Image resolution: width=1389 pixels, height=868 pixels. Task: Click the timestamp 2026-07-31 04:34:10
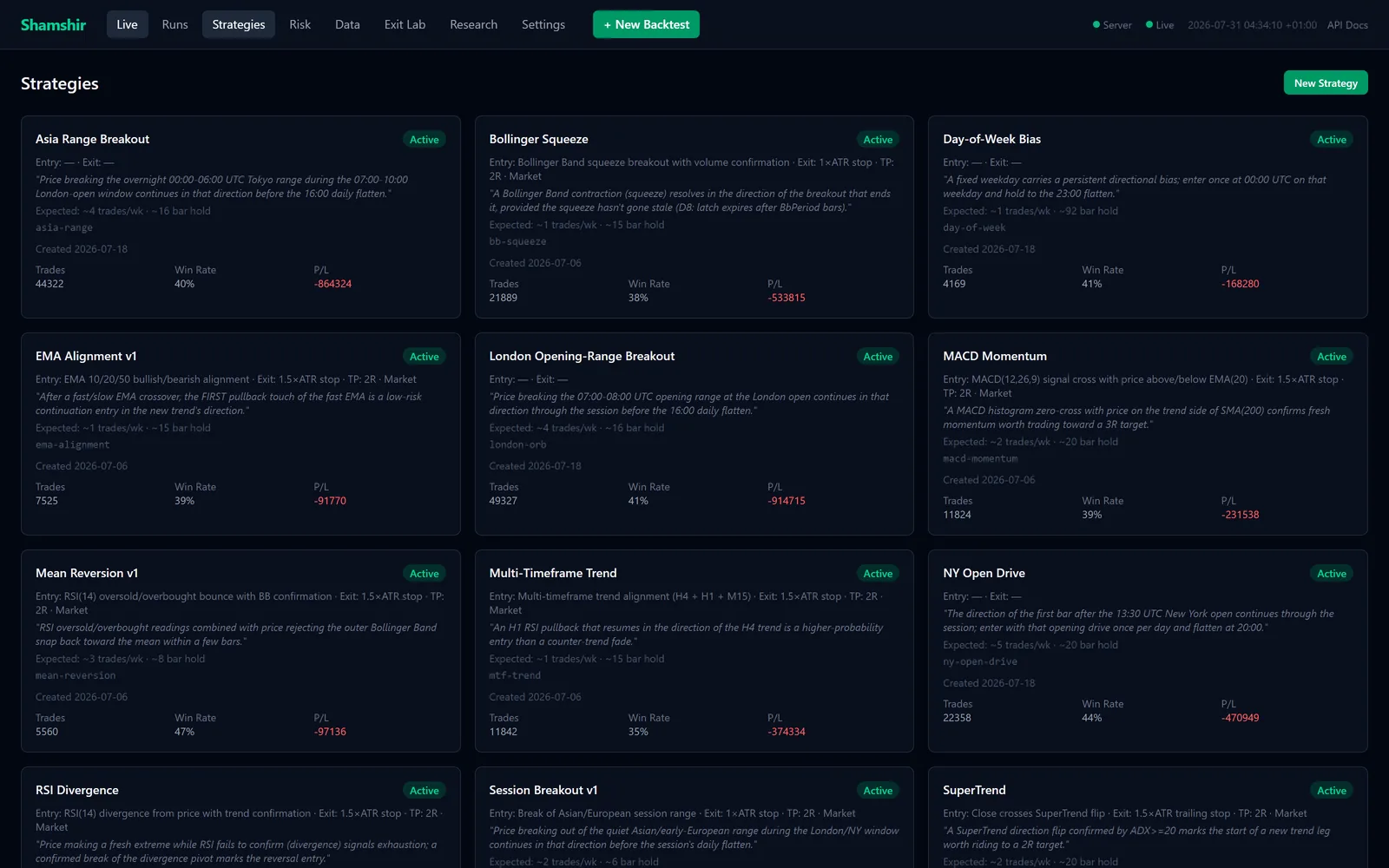click(1252, 25)
